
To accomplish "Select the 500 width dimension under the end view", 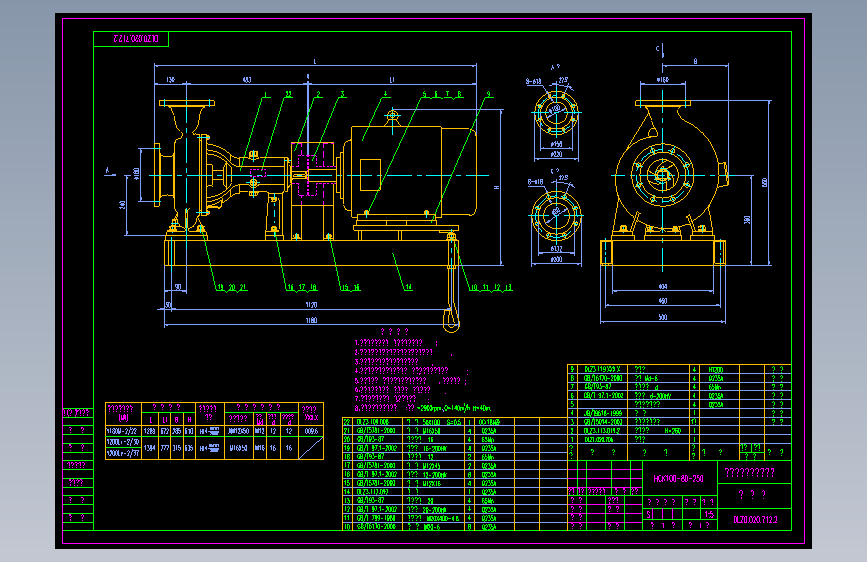I will 662,317.
